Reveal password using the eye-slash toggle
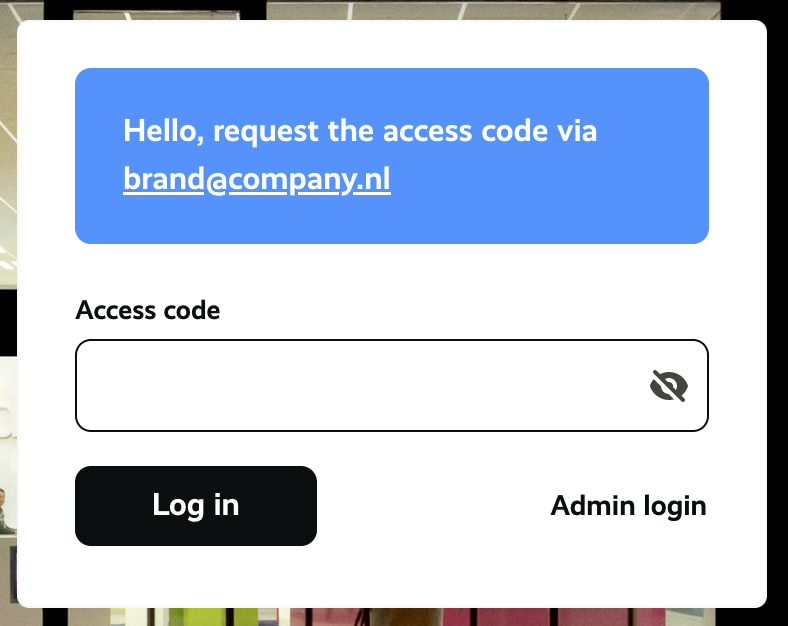The height and width of the screenshot is (626, 788). (668, 385)
